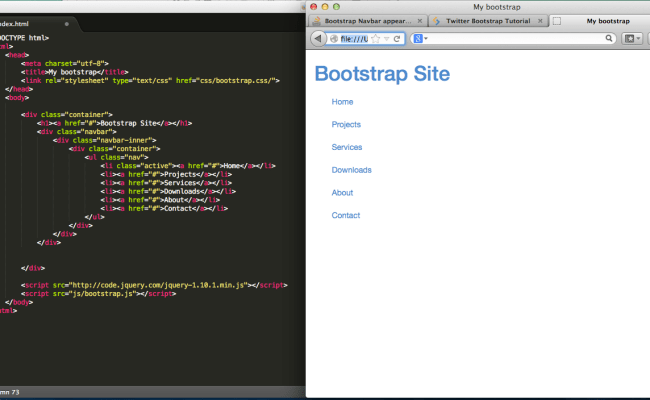Screen dimensions: 650x400
Task: Click the navbar-inner class line in the editor
Action: coord(104,140)
